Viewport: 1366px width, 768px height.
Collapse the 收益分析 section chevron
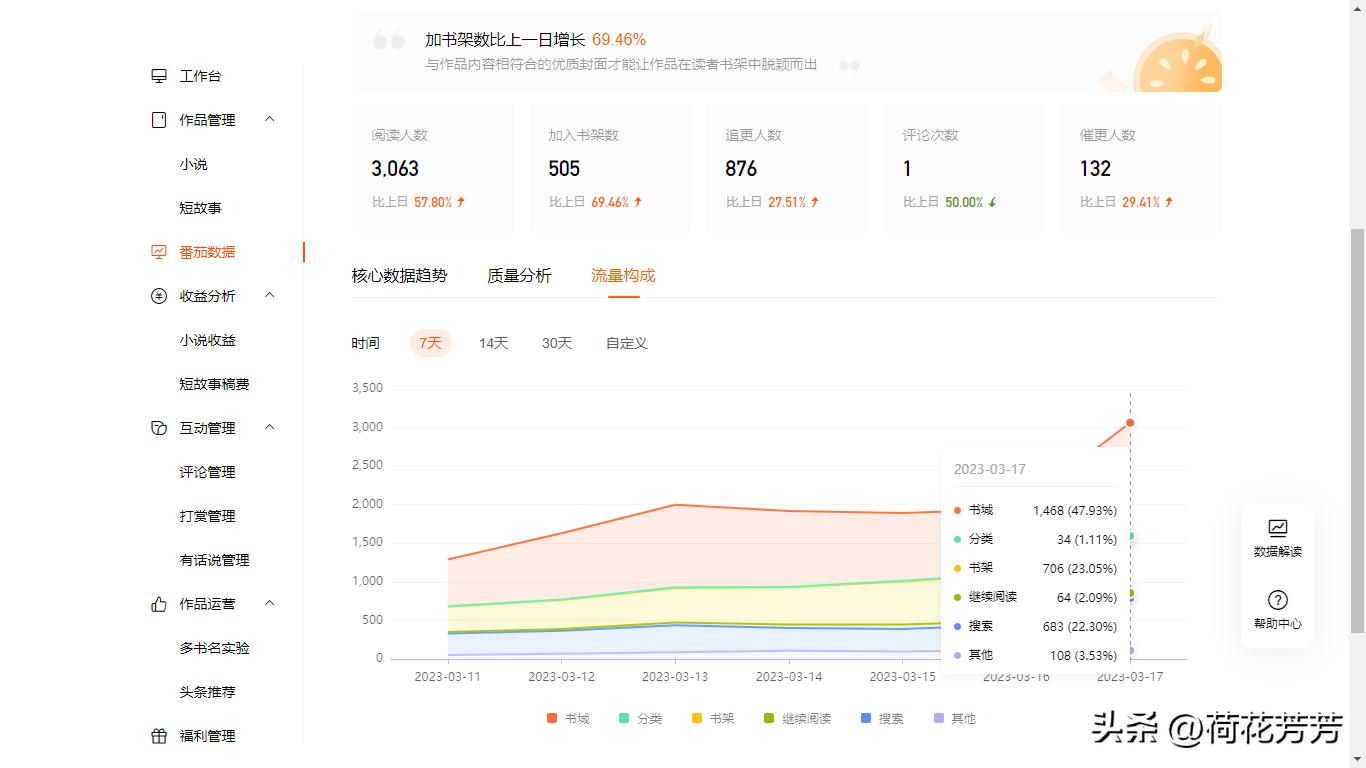point(268,295)
